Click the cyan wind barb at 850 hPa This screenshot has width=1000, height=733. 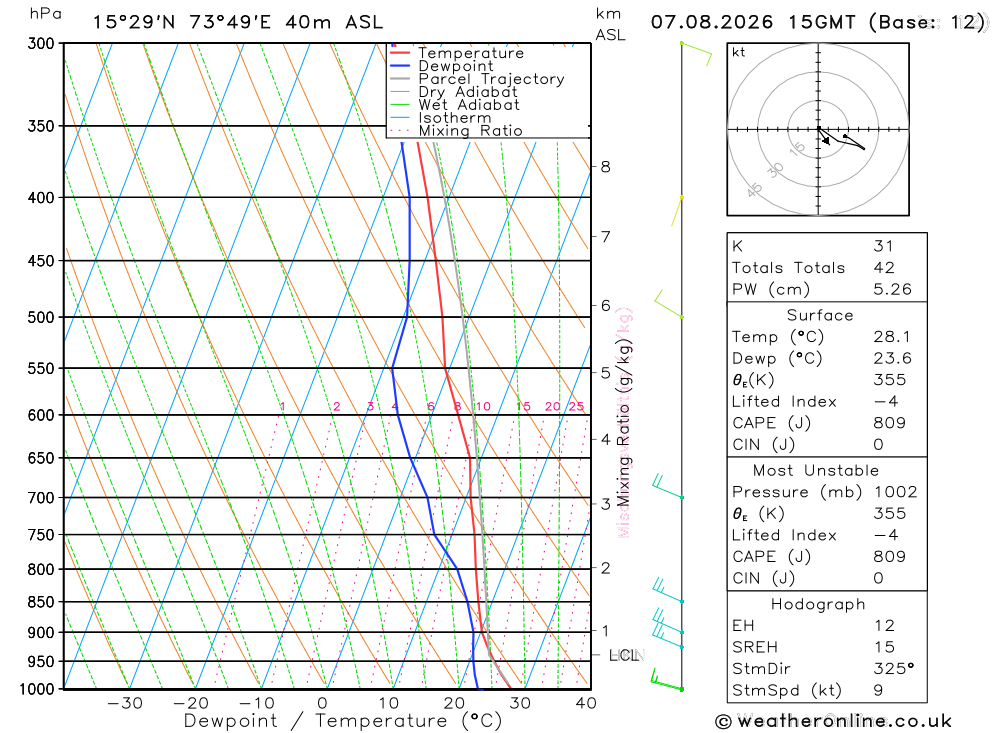pos(667,590)
